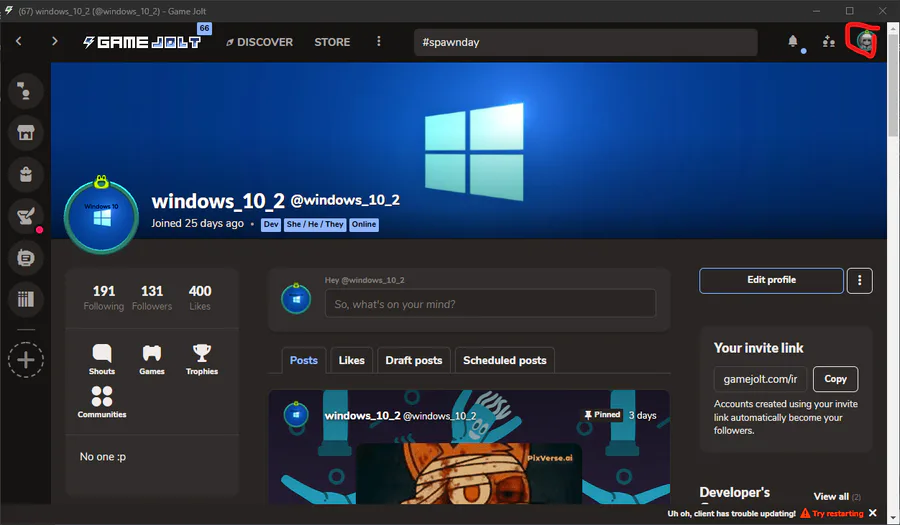Click the pinned post video thumbnail
The height and width of the screenshot is (525, 900).
pyautogui.click(x=469, y=473)
